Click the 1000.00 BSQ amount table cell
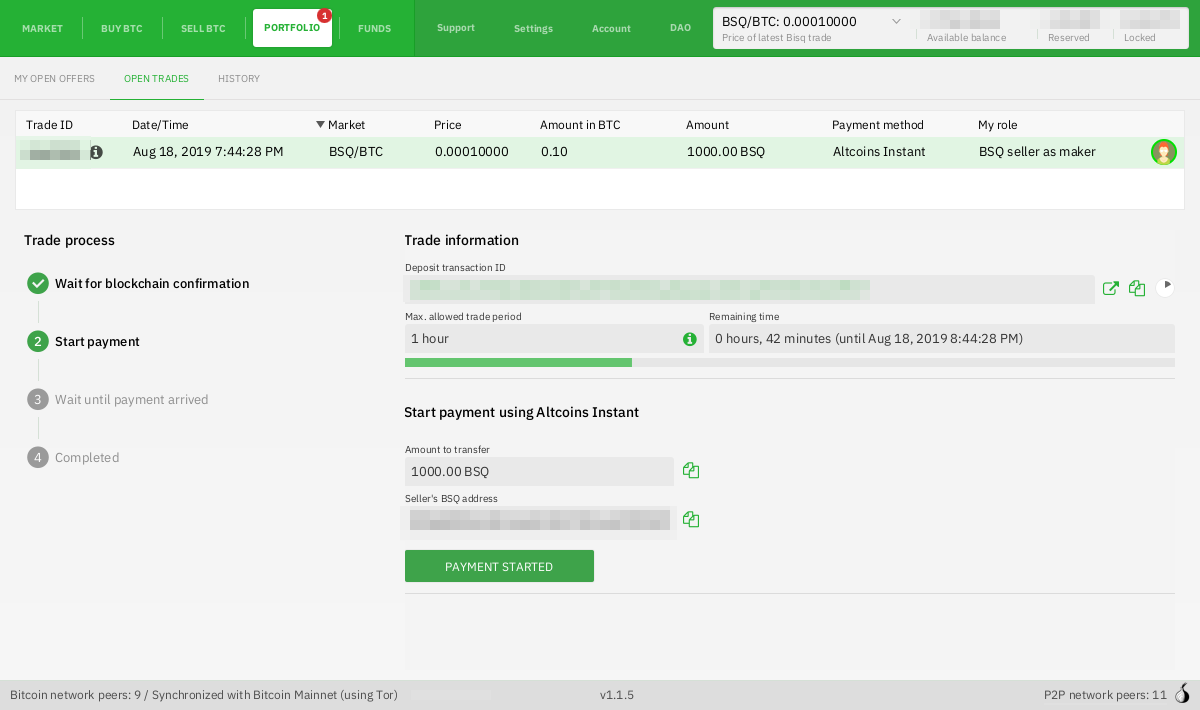Image resolution: width=1200 pixels, height=710 pixels. (726, 152)
